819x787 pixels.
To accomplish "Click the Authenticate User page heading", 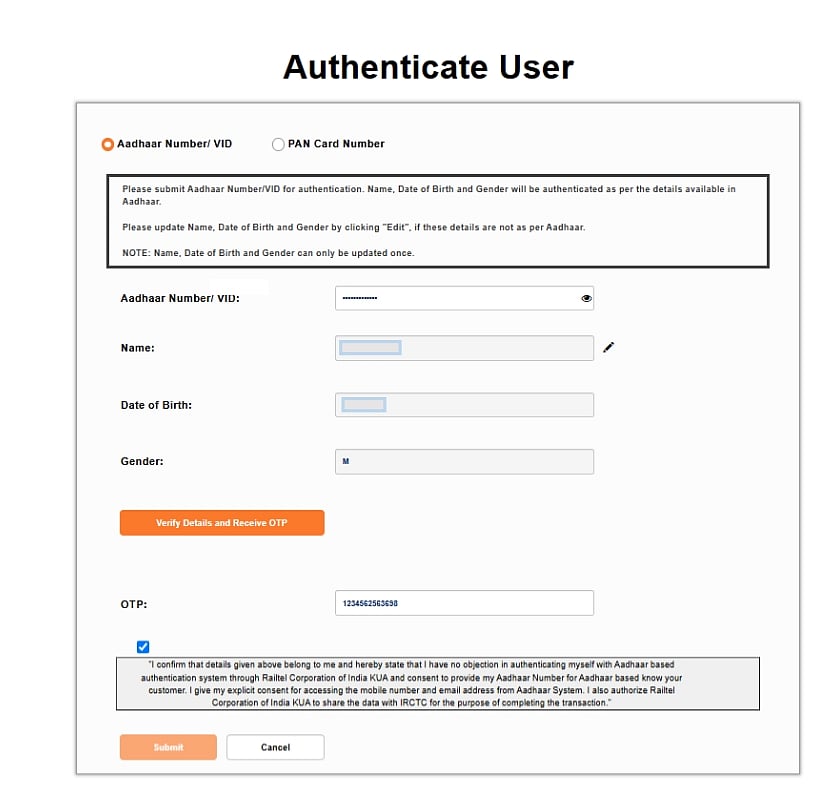I will 428,67.
